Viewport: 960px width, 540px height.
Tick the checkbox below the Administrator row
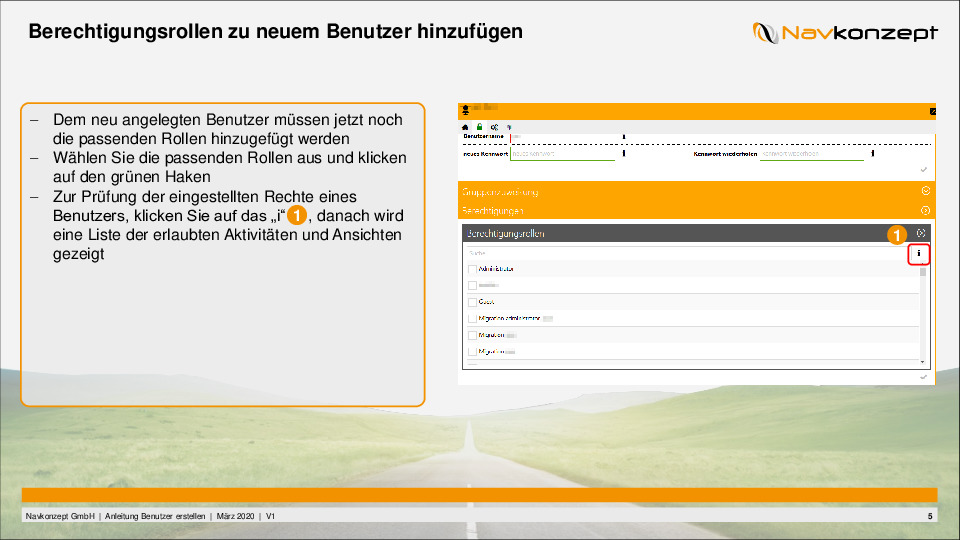pyautogui.click(x=472, y=285)
